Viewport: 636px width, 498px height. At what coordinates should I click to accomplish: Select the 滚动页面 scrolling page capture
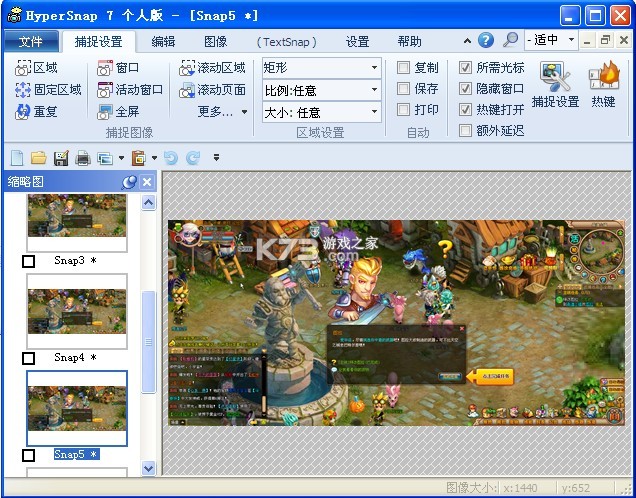212,90
